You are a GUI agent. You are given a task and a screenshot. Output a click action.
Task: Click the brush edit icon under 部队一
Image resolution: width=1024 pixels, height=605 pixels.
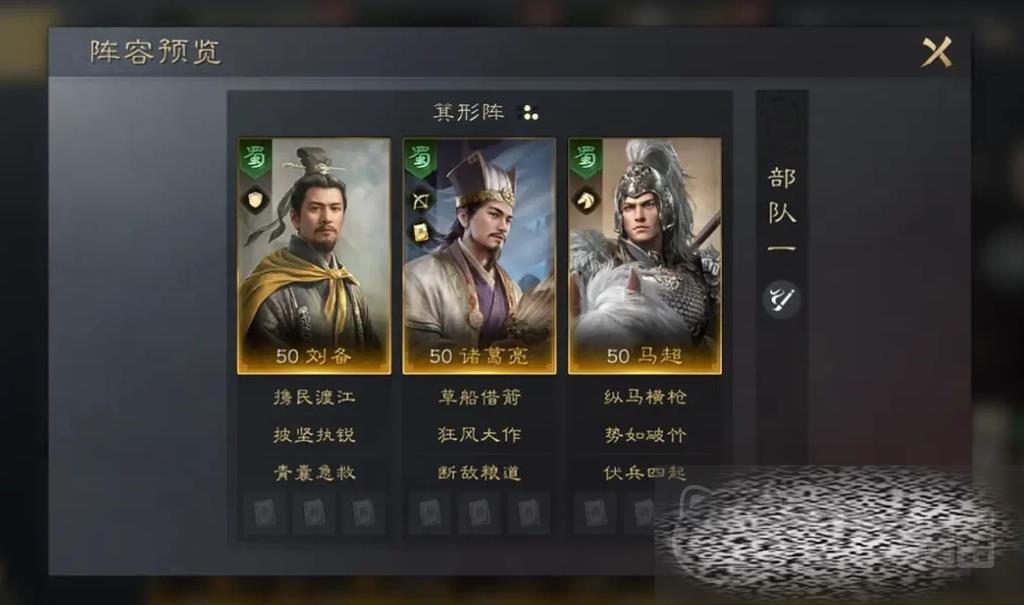pos(781,299)
